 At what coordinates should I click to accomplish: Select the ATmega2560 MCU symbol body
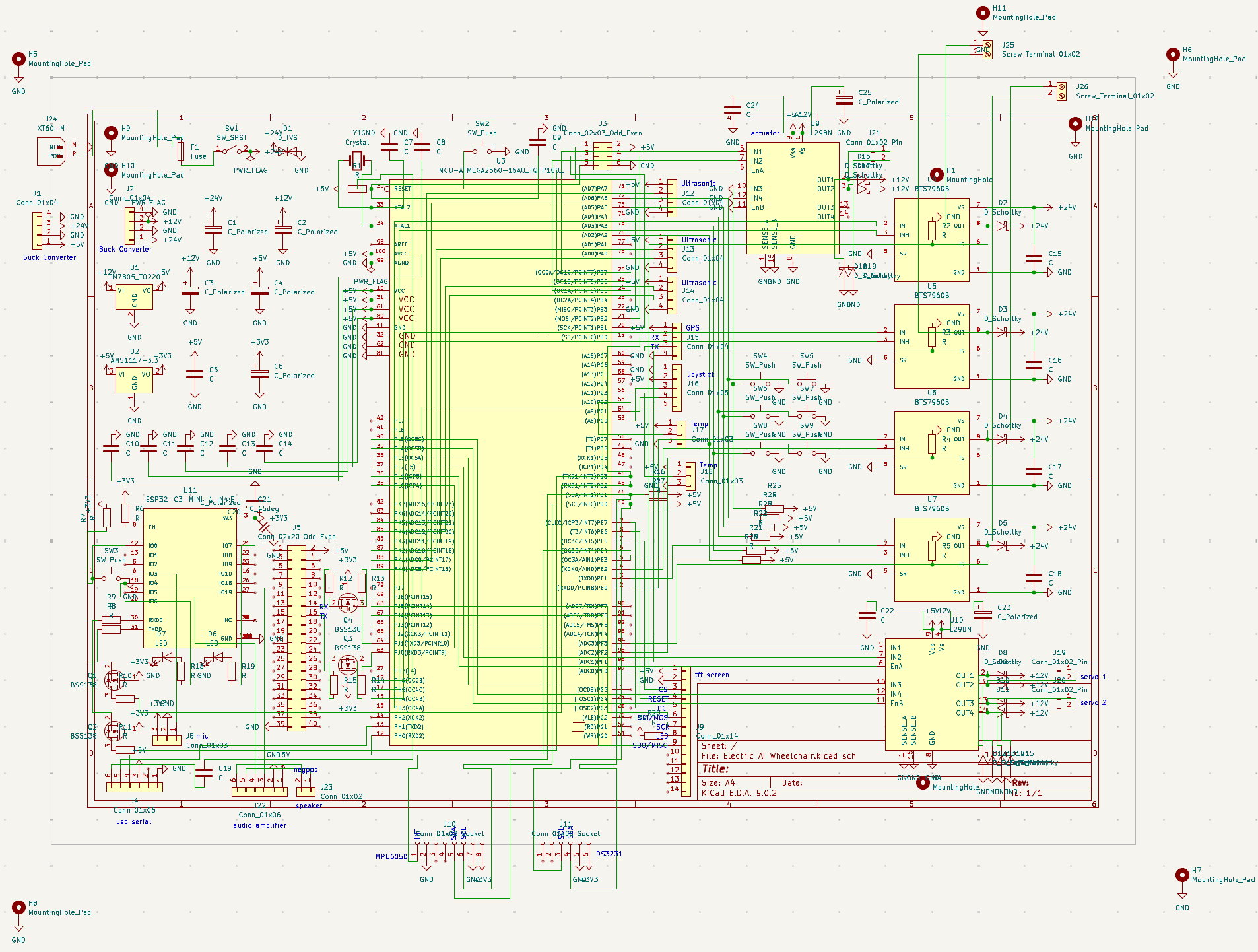pyautogui.click(x=501, y=462)
